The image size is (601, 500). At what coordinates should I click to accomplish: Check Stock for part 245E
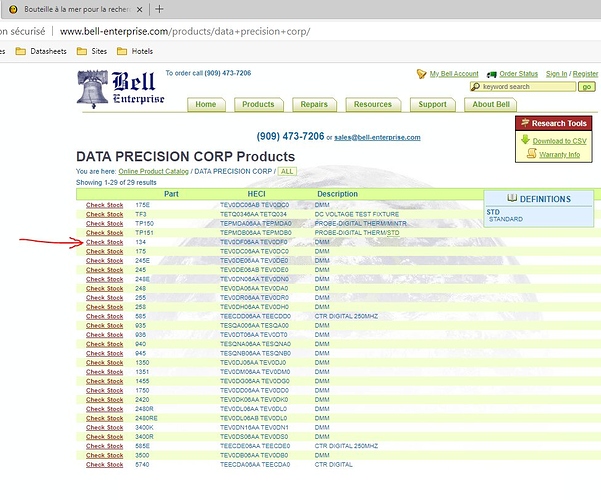pyautogui.click(x=105, y=261)
